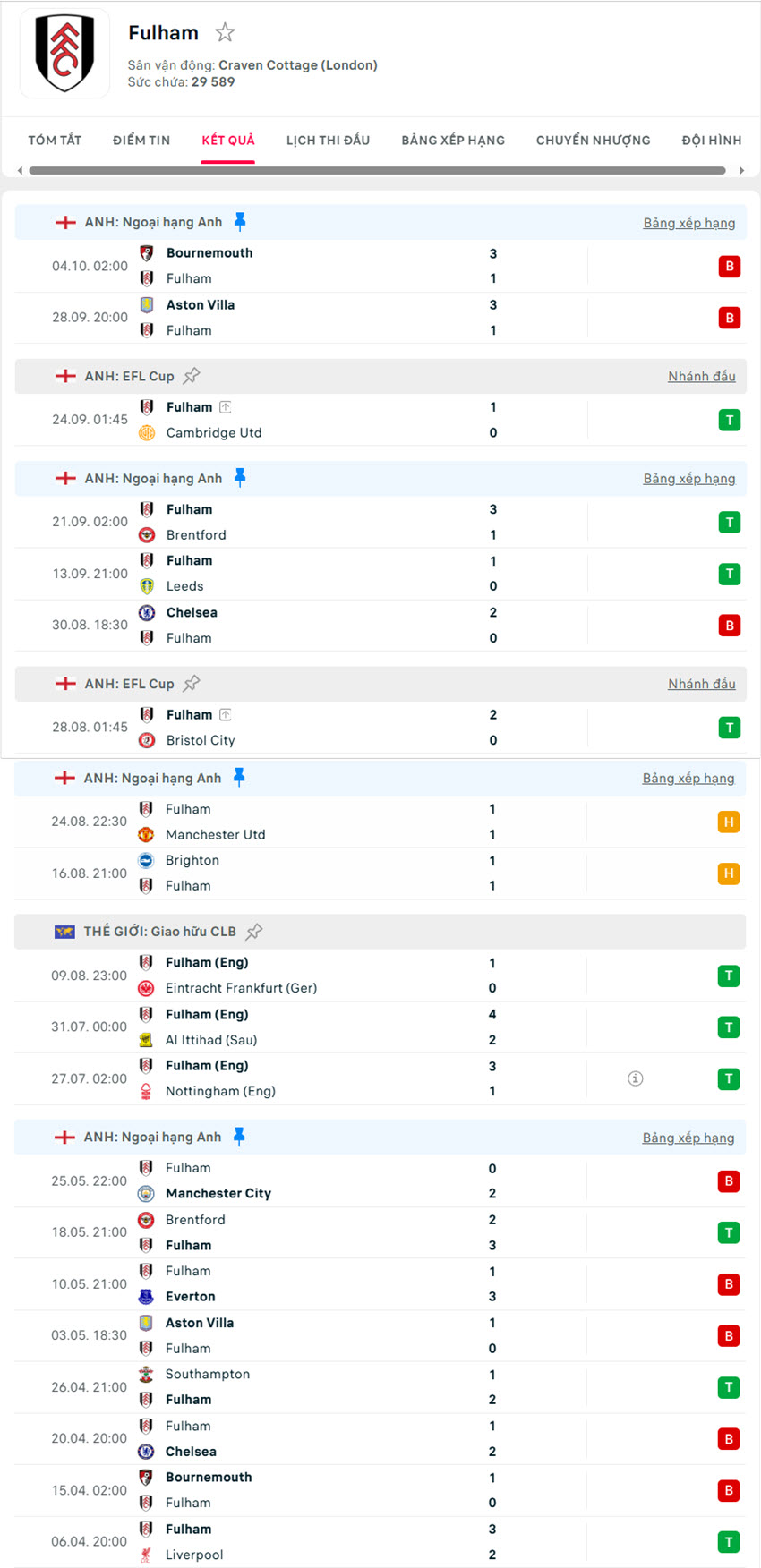Open the Bảng xếp hạng link
The height and width of the screenshot is (1568, 761).
click(x=689, y=222)
